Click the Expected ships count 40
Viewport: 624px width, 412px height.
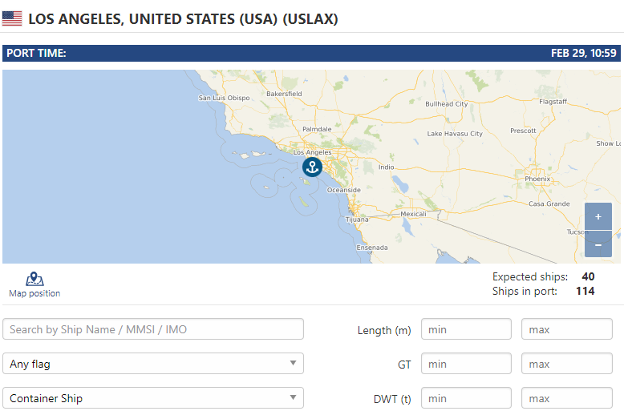[588, 276]
